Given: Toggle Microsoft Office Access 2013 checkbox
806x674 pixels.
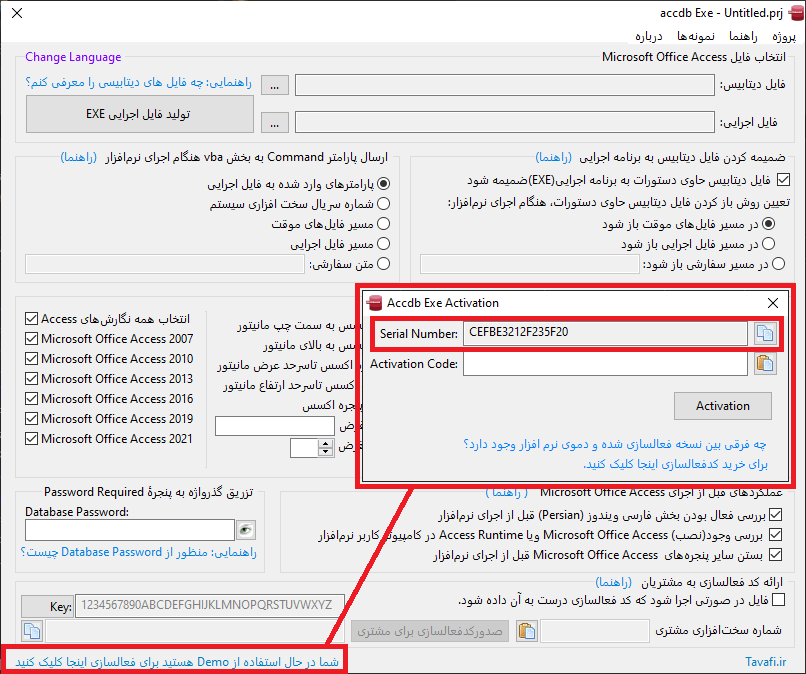Looking at the screenshot, I should point(31,379).
